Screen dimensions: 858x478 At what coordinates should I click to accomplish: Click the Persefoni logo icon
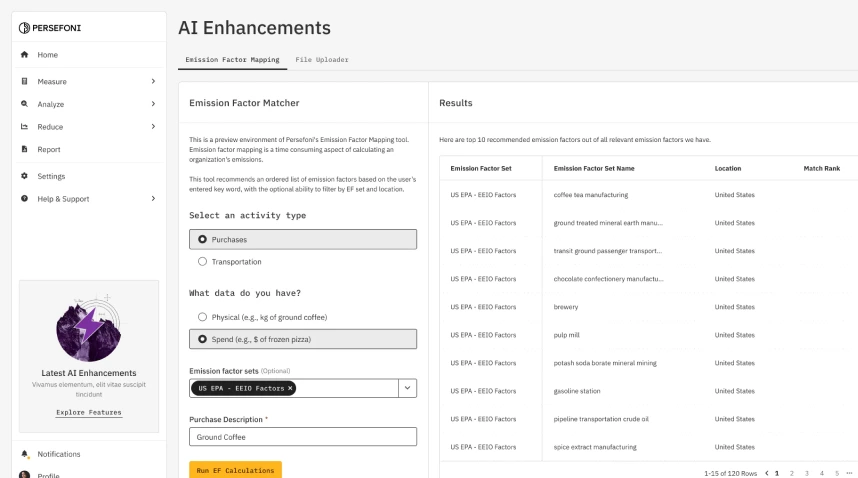(x=25, y=27)
